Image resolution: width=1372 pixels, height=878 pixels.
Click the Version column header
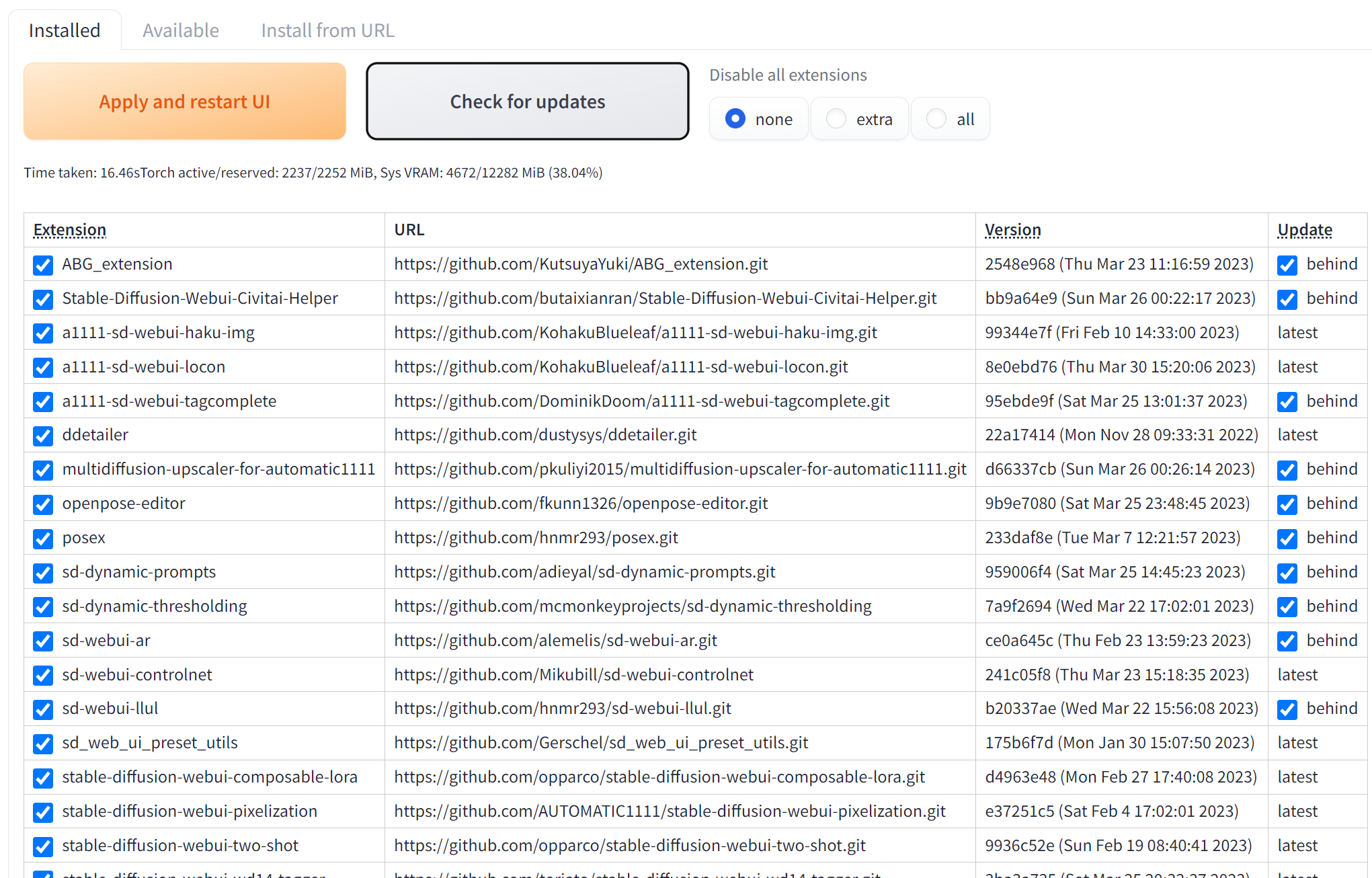(1012, 230)
